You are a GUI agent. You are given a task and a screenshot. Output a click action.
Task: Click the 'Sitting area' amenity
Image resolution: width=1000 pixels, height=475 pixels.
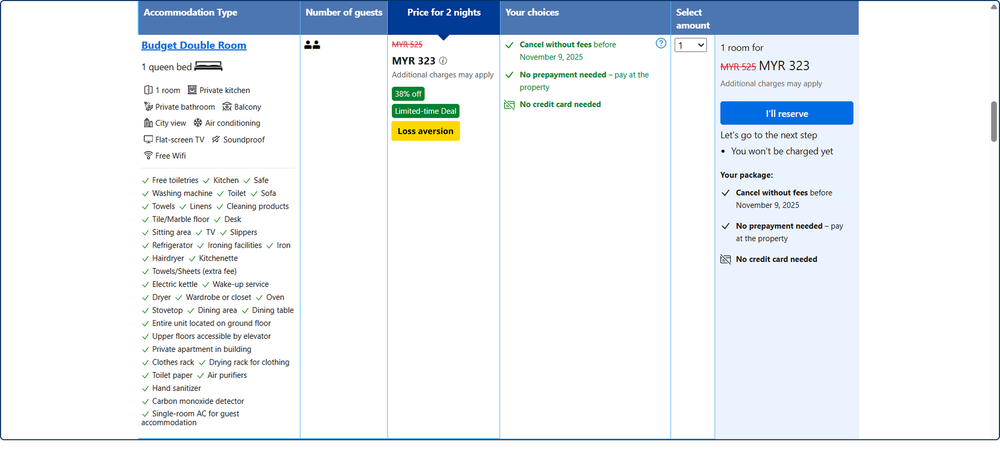coord(172,233)
